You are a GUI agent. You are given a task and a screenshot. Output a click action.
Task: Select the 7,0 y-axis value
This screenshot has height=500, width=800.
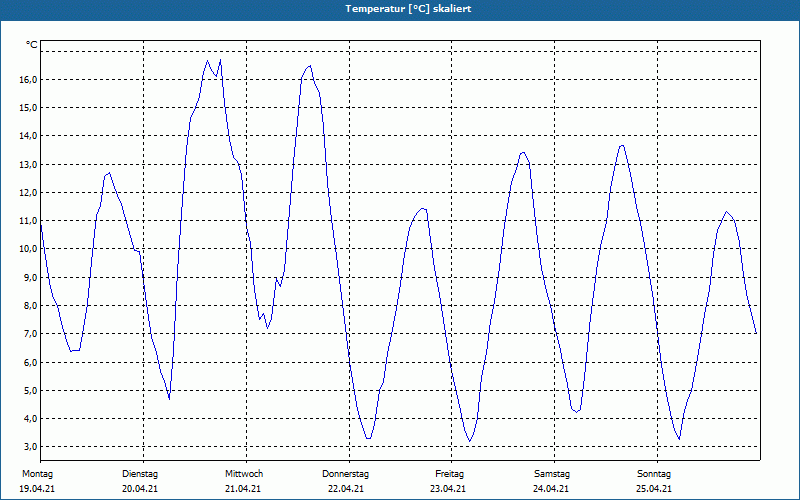(30, 334)
